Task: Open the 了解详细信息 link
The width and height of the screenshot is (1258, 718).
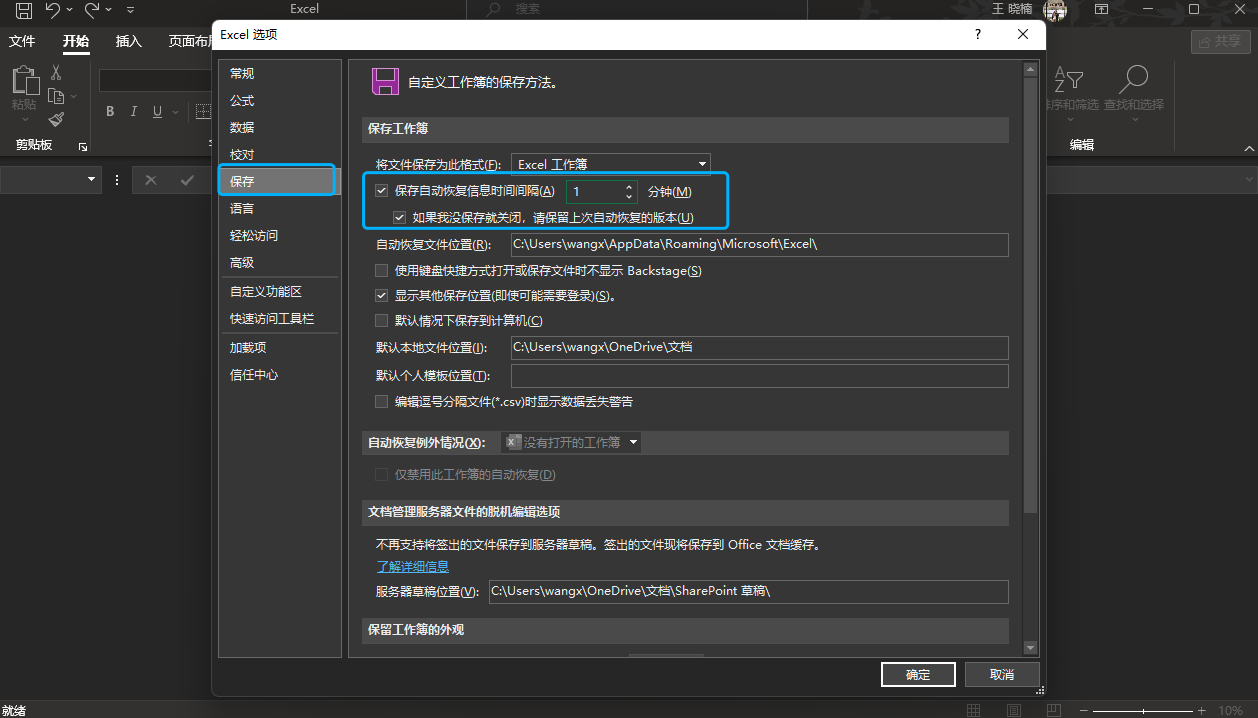Action: pos(412,567)
